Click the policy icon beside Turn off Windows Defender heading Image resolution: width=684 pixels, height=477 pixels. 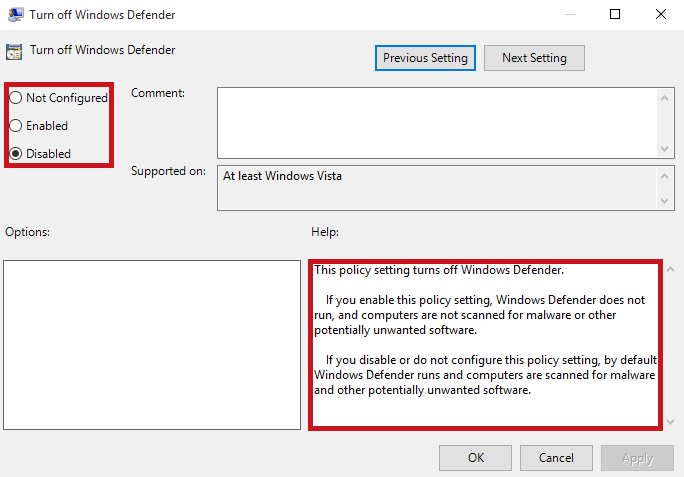[13, 52]
